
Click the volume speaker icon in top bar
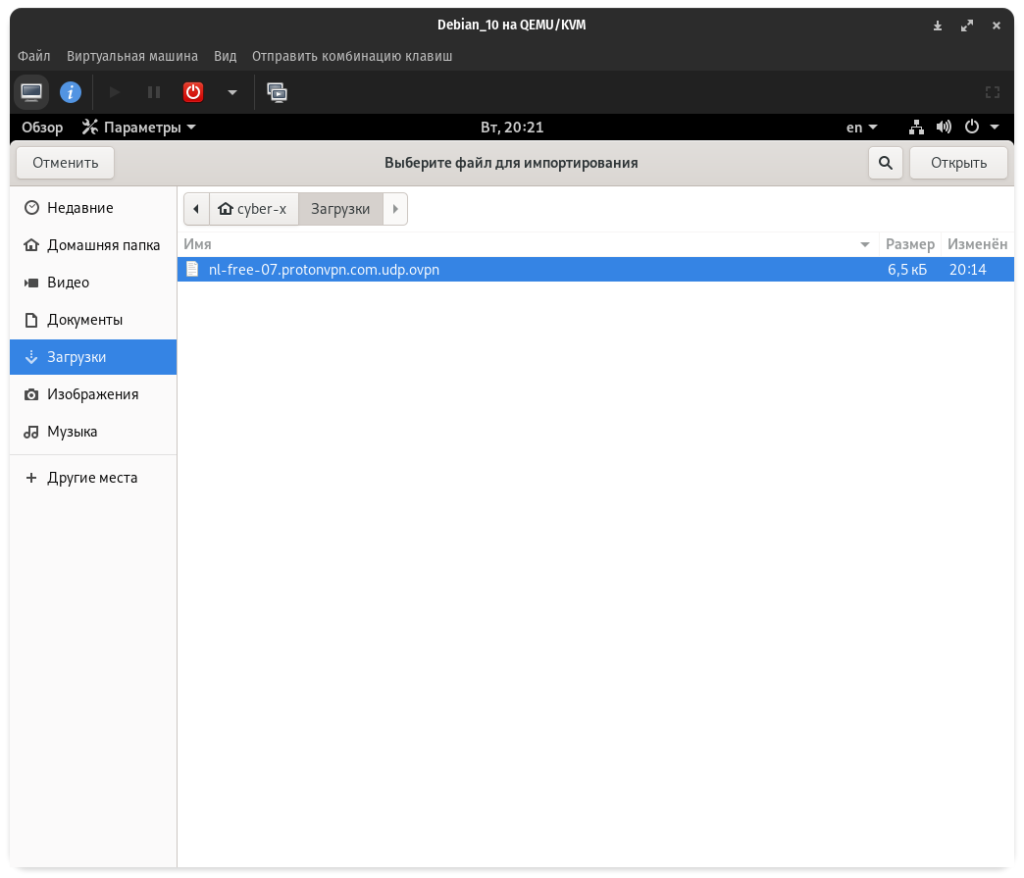[943, 127]
